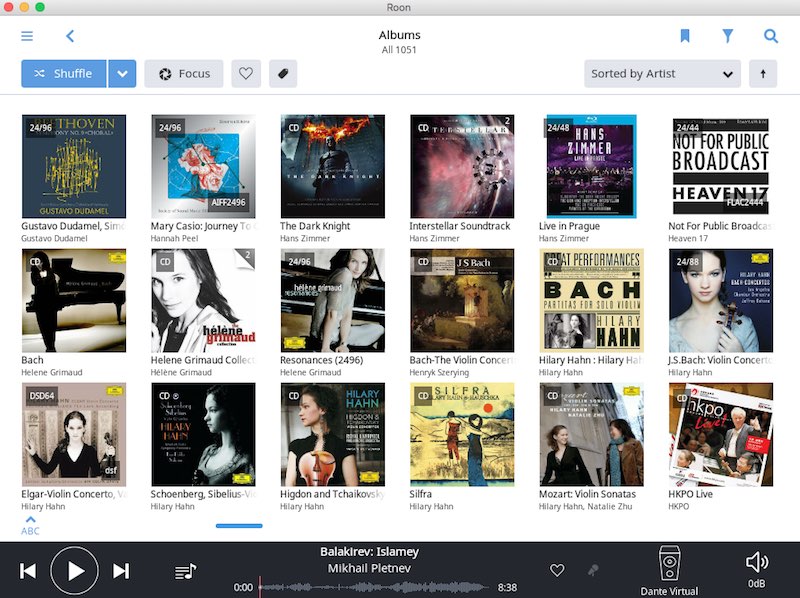The width and height of the screenshot is (800, 598).
Task: Play the current track
Action: point(74,570)
